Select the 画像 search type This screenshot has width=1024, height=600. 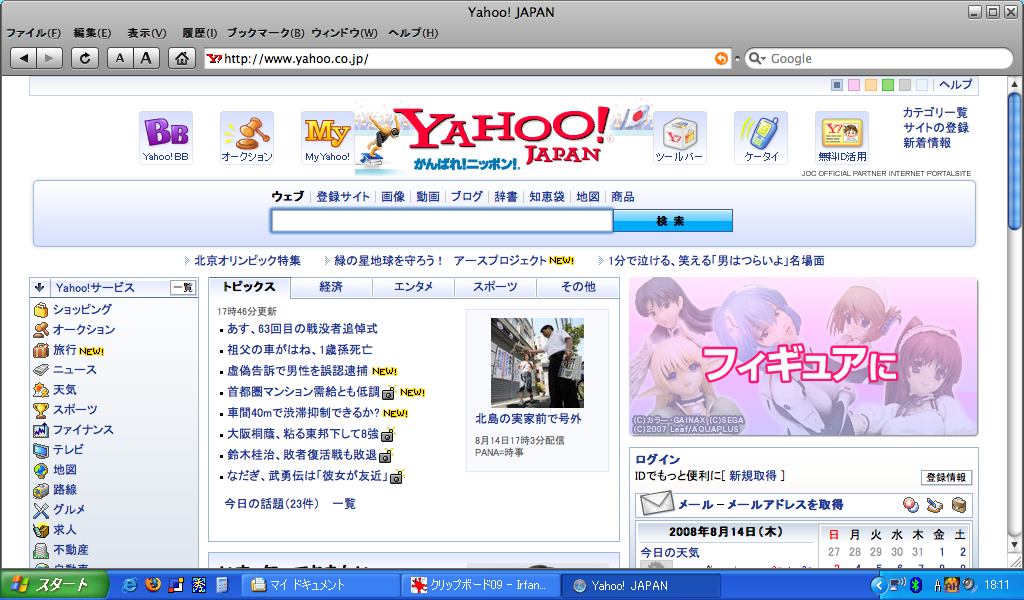393,197
